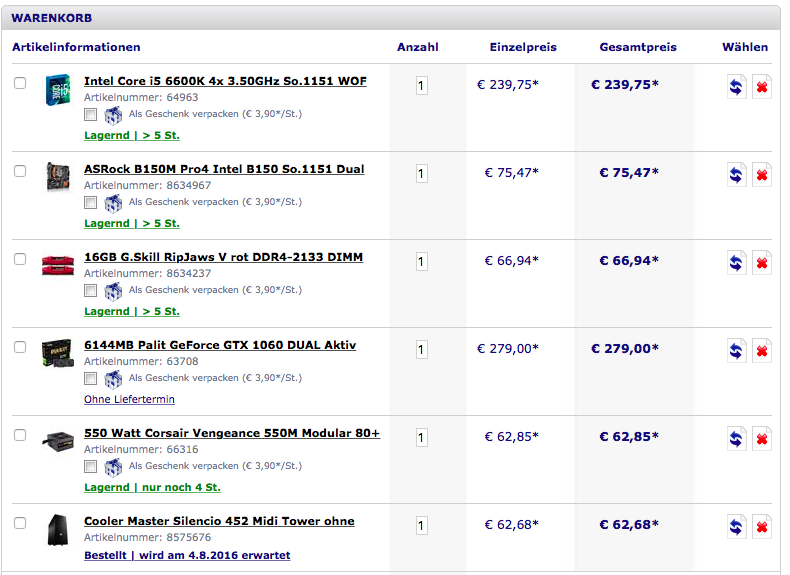Viewport: 790px width, 575px height.
Task: Click the G.Skill RipJaws RAM thumbnail
Action: click(x=58, y=265)
